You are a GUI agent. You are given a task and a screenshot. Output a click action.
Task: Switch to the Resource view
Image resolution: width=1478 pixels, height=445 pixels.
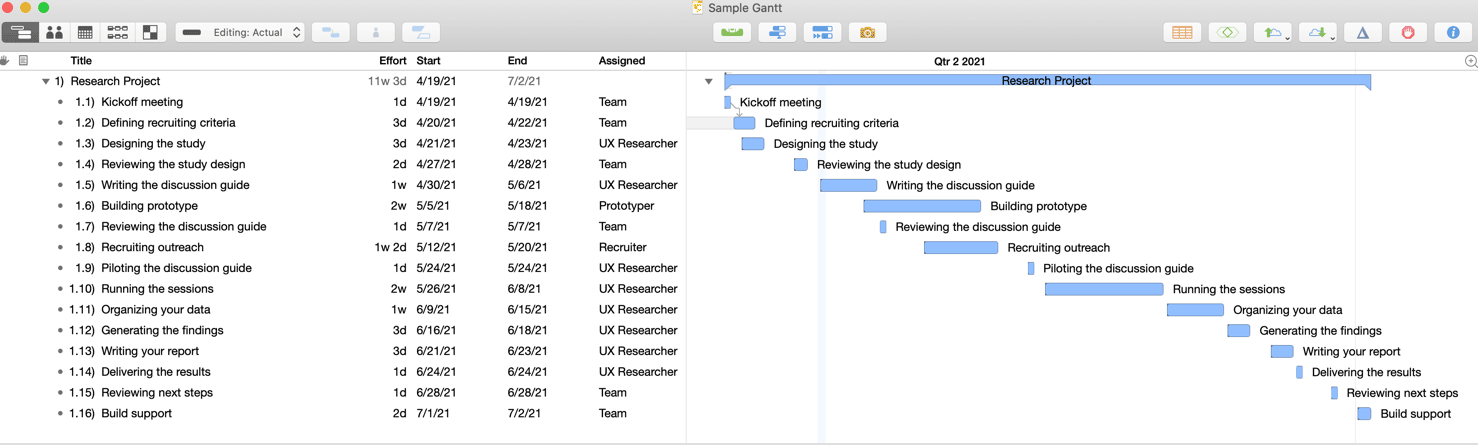[x=54, y=33]
